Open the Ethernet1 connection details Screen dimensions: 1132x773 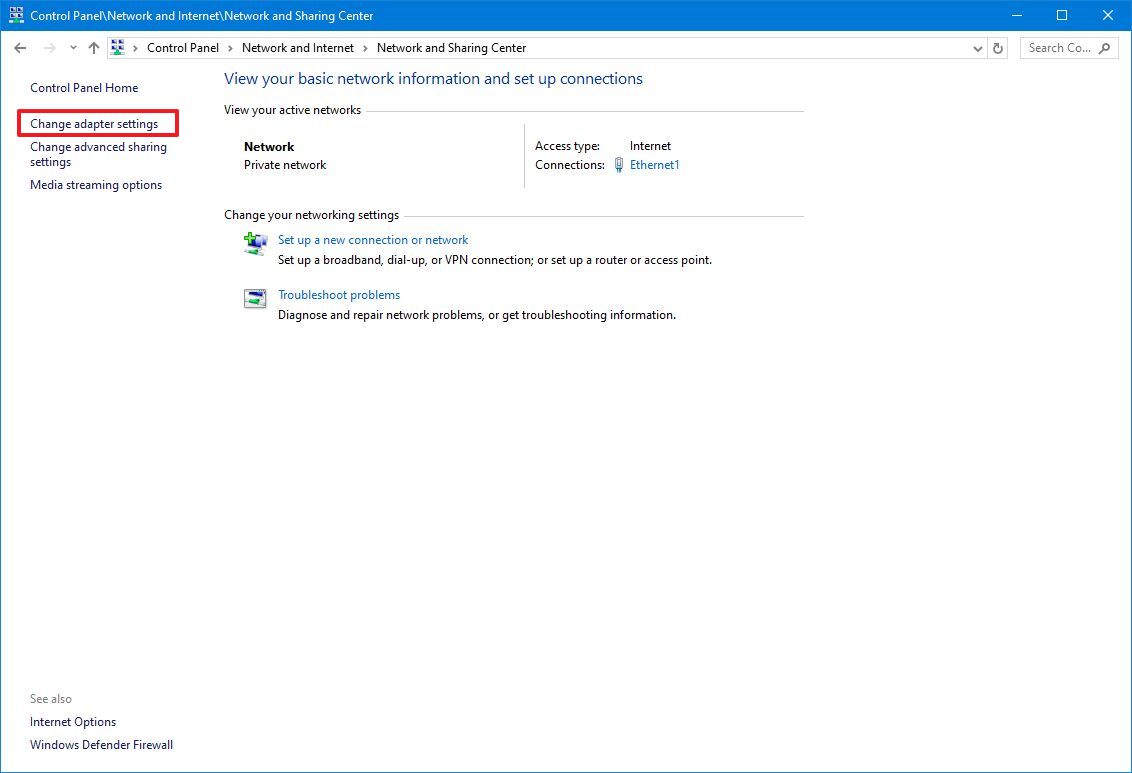coord(654,165)
